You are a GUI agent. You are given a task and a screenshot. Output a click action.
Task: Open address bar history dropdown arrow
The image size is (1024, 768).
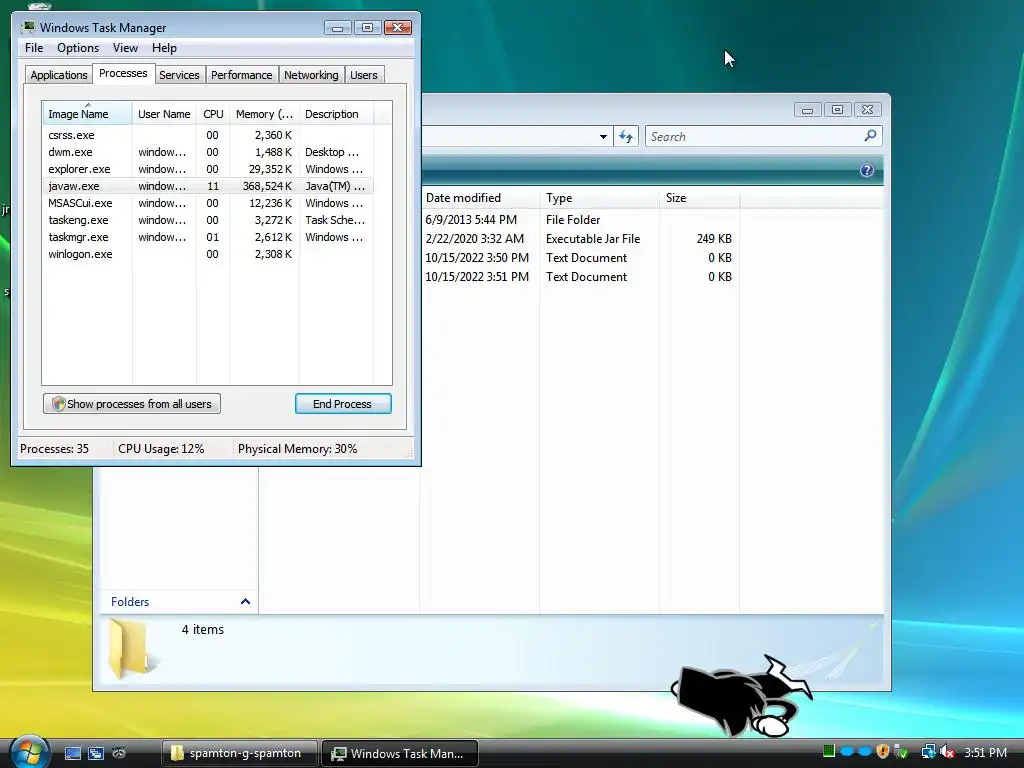603,136
